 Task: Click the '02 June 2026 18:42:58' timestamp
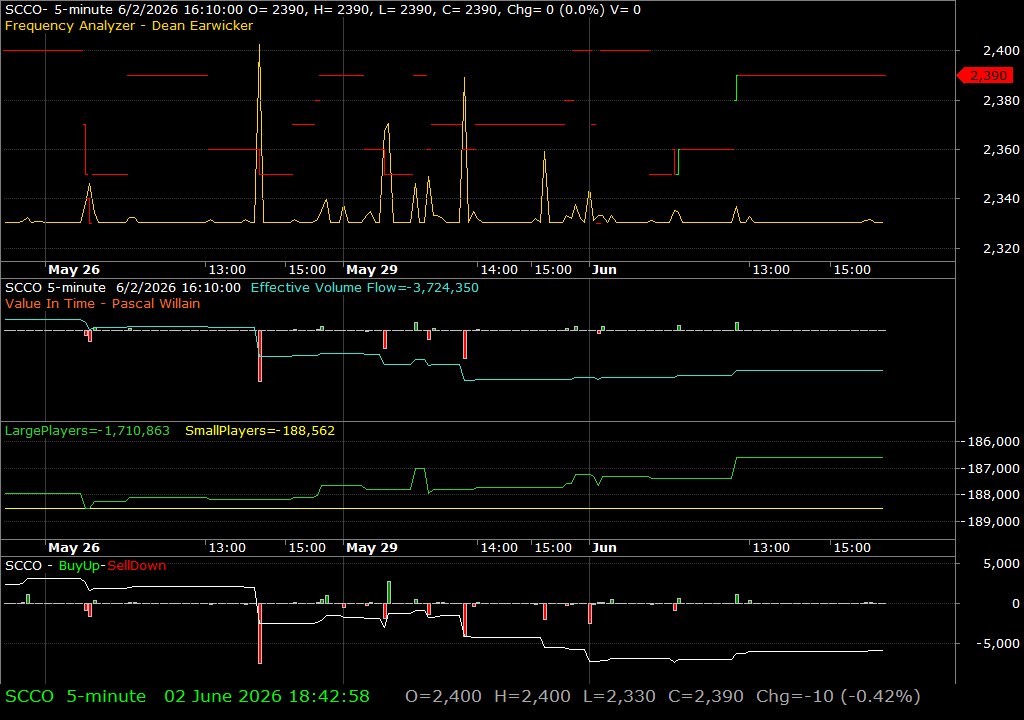tap(267, 696)
